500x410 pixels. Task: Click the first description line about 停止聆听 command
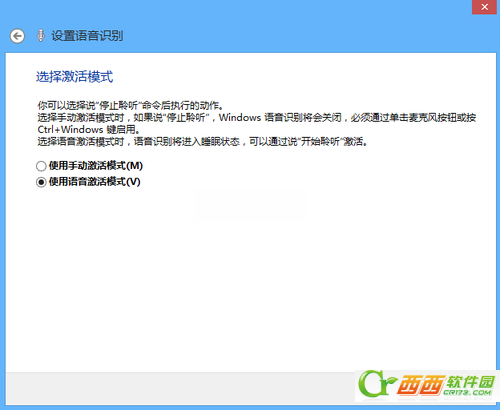coord(130,106)
